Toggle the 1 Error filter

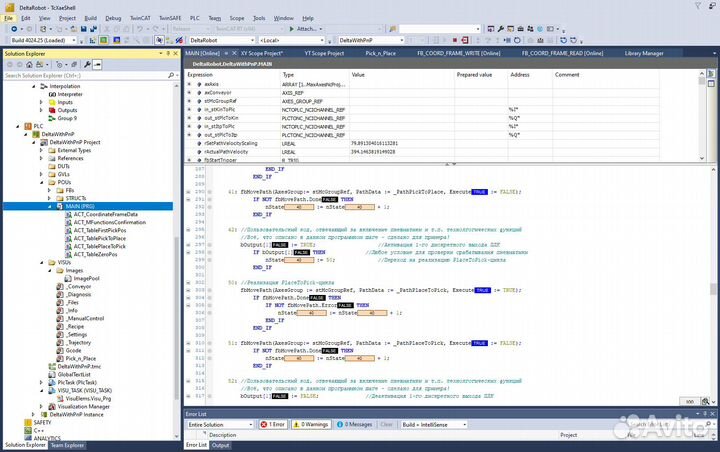[x=273, y=424]
